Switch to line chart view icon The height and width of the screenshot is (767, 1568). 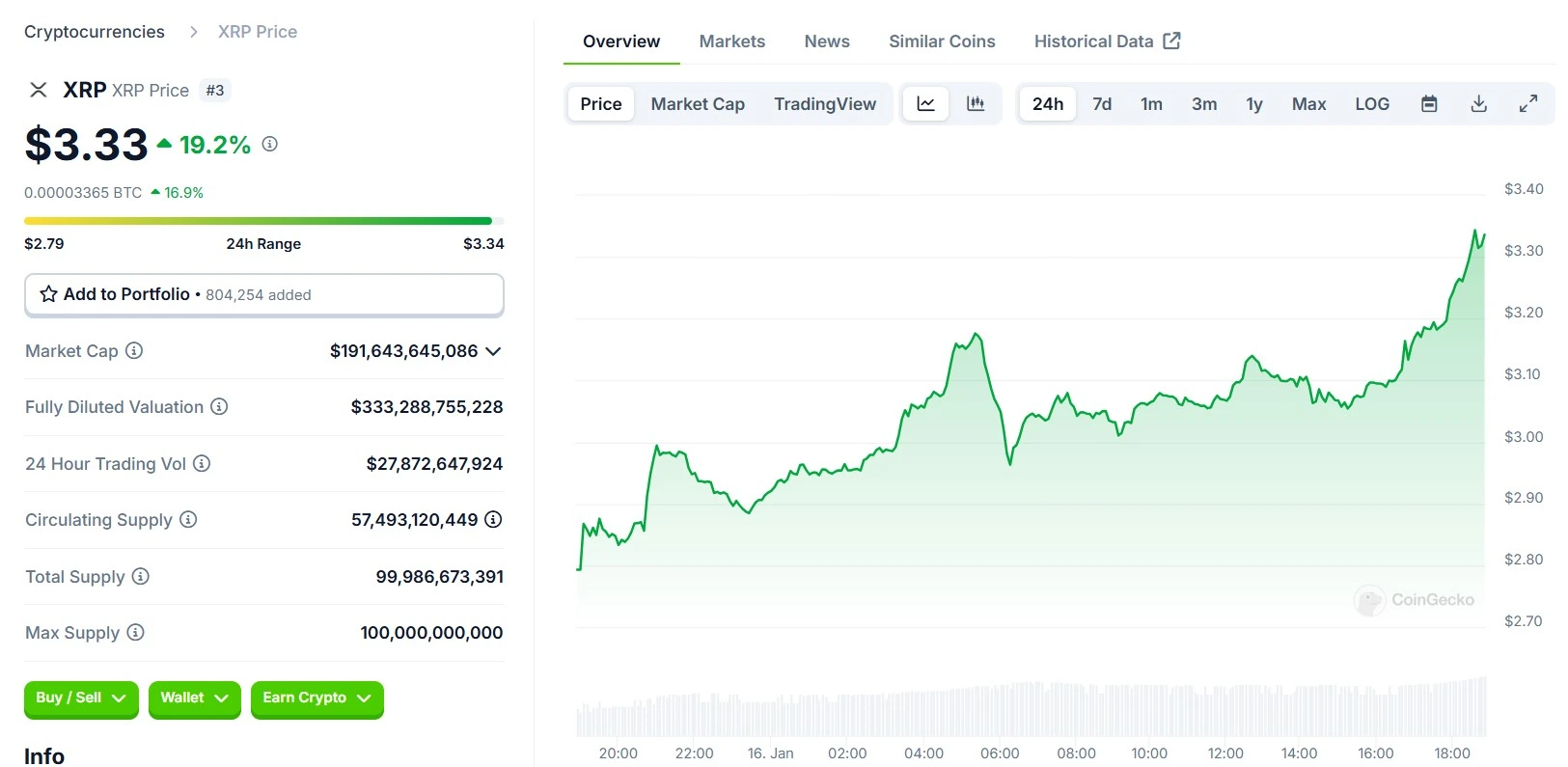click(925, 103)
